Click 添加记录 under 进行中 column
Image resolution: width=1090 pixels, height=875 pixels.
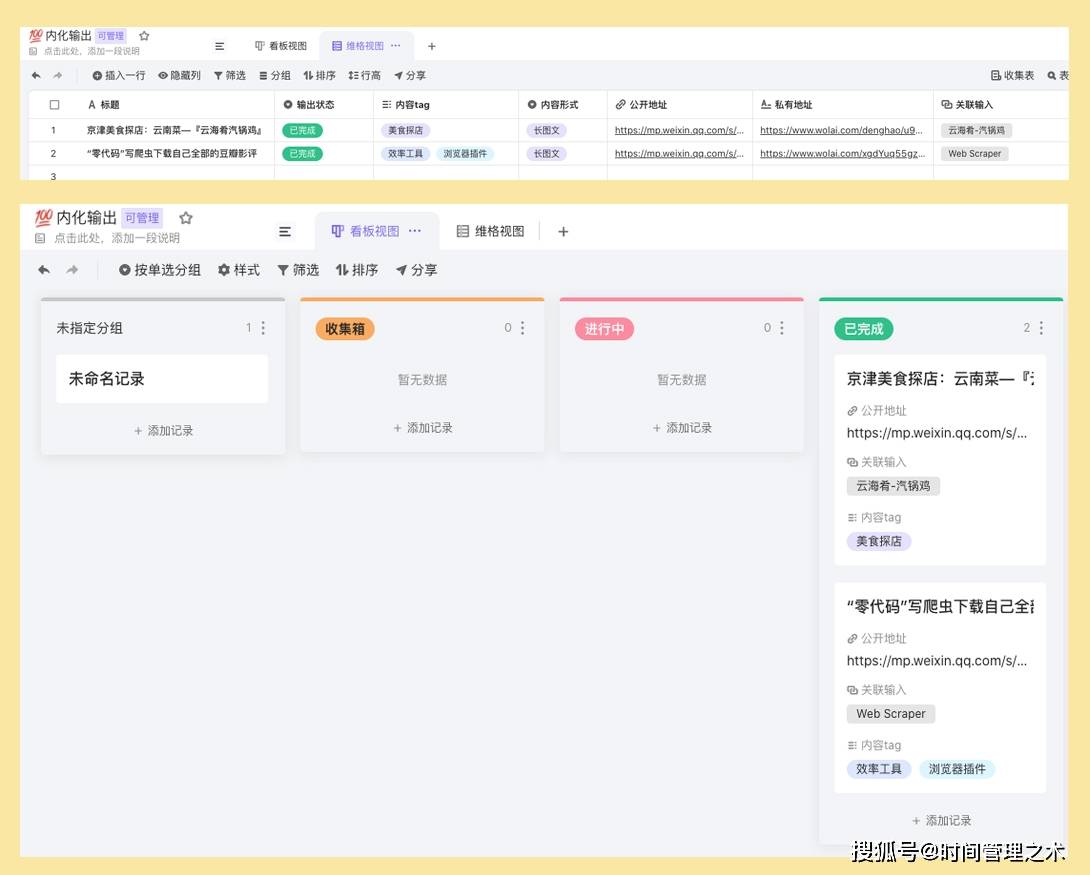point(682,428)
